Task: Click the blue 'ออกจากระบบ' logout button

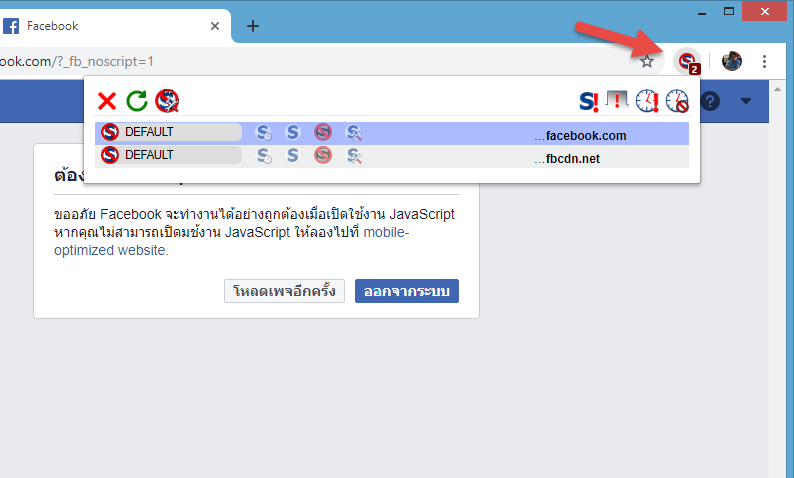Action: pyautogui.click(x=406, y=291)
